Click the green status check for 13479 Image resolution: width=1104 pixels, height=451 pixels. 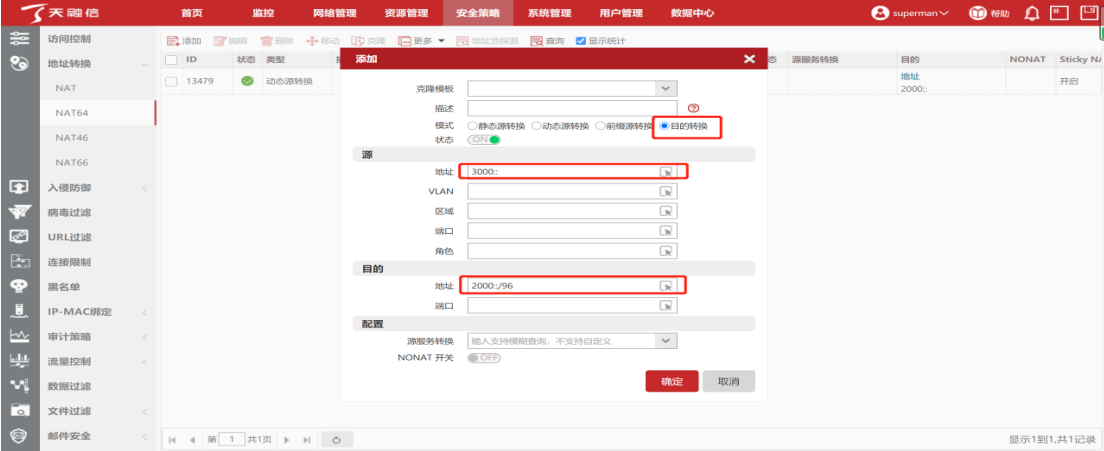[x=246, y=81]
